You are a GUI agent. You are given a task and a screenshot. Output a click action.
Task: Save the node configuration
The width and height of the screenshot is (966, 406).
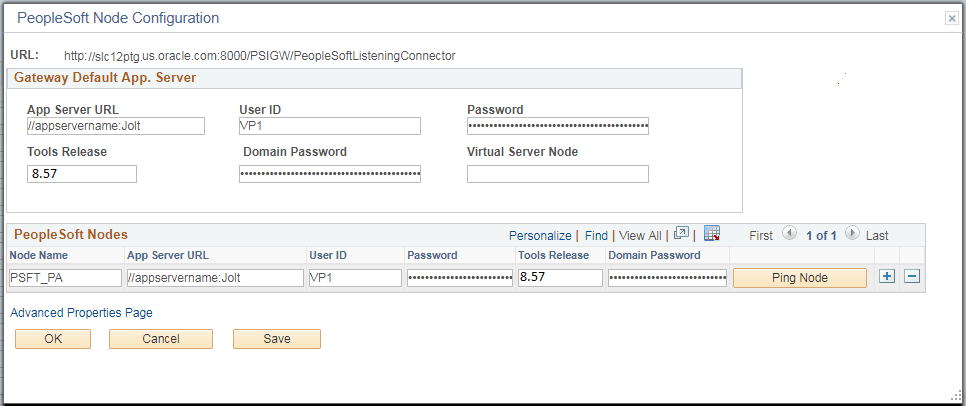[x=277, y=339]
